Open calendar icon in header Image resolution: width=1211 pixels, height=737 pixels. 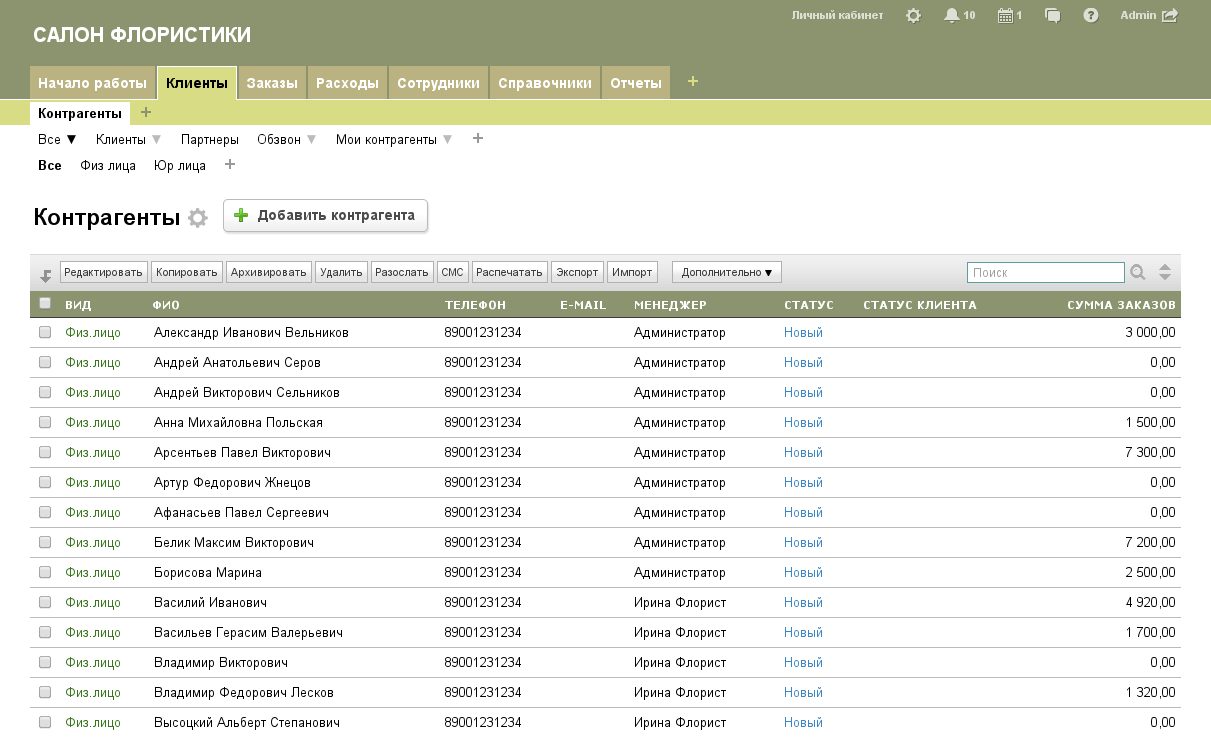[x=1005, y=16]
